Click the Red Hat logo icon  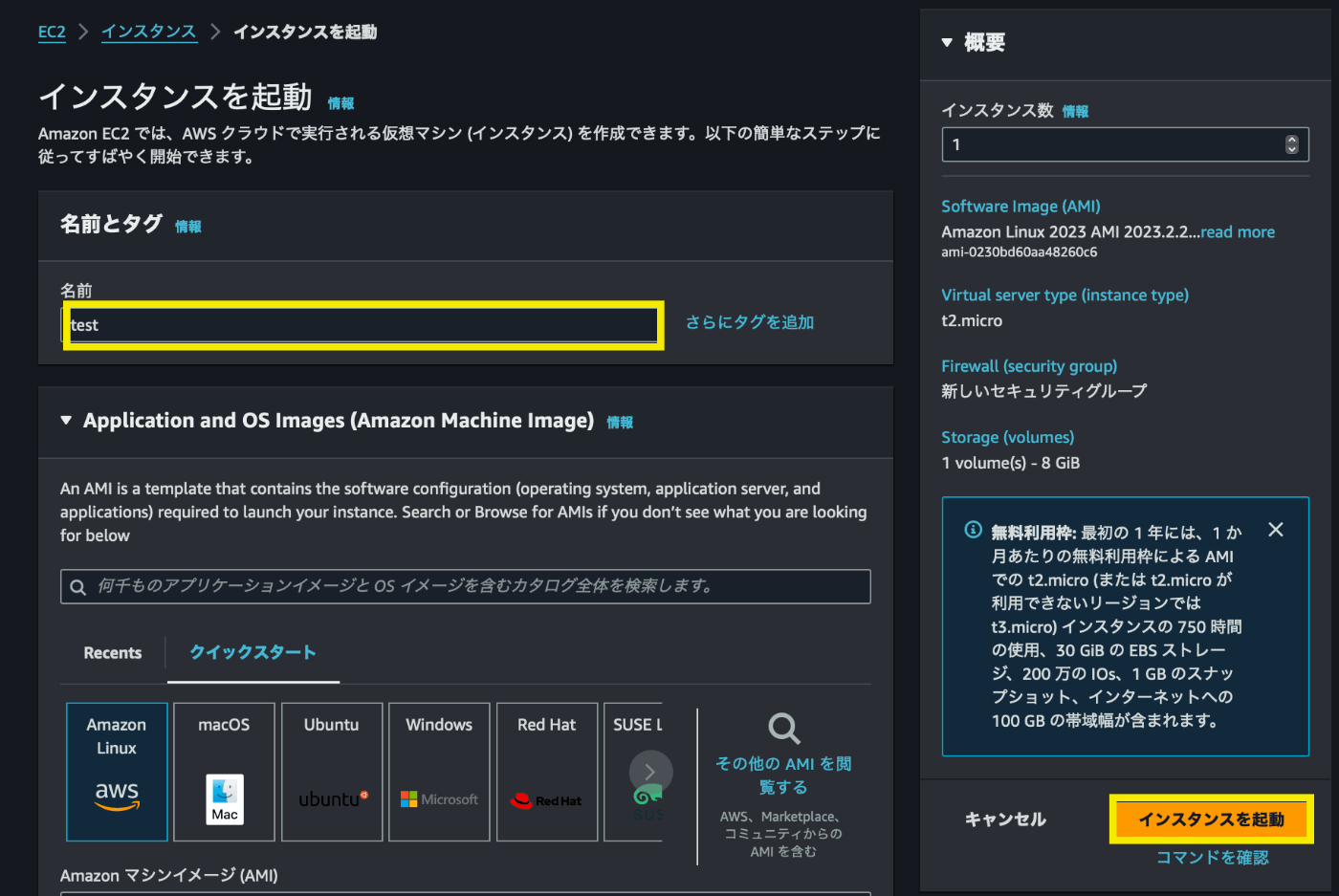(546, 800)
